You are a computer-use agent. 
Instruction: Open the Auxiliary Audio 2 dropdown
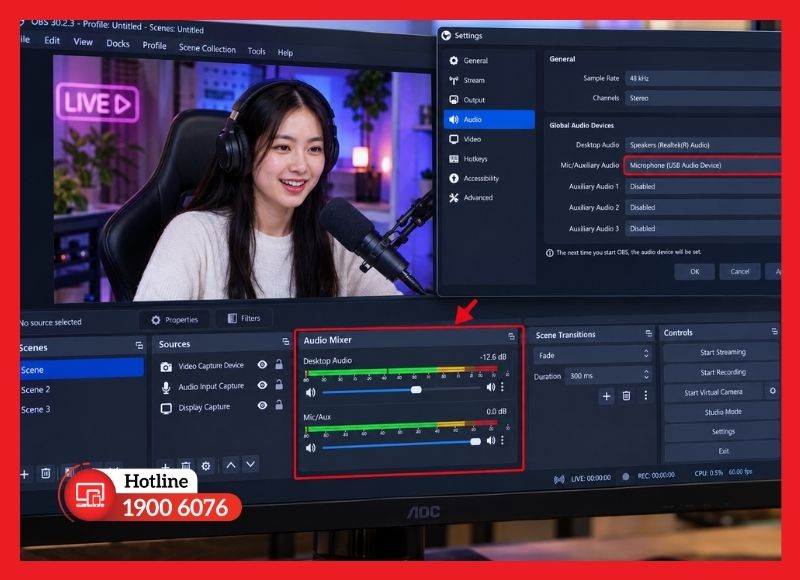click(x=703, y=208)
